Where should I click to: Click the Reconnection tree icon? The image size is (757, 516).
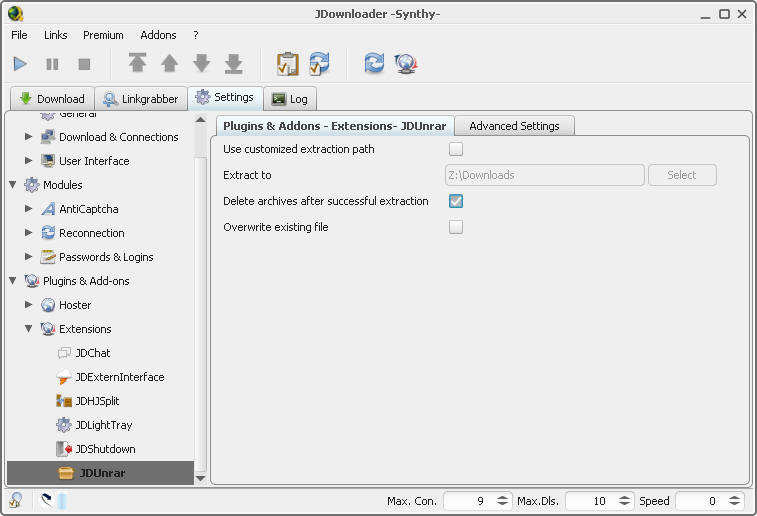click(x=48, y=233)
